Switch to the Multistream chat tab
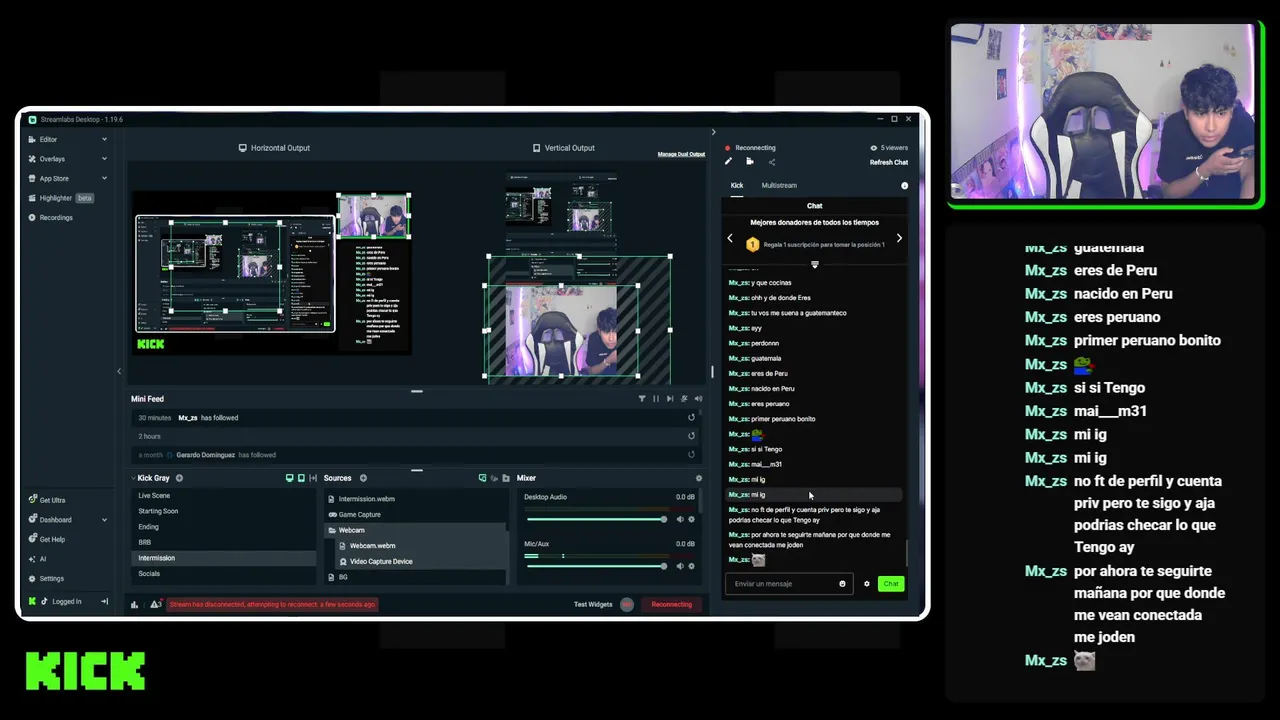The width and height of the screenshot is (1280, 720). pyautogui.click(x=779, y=185)
